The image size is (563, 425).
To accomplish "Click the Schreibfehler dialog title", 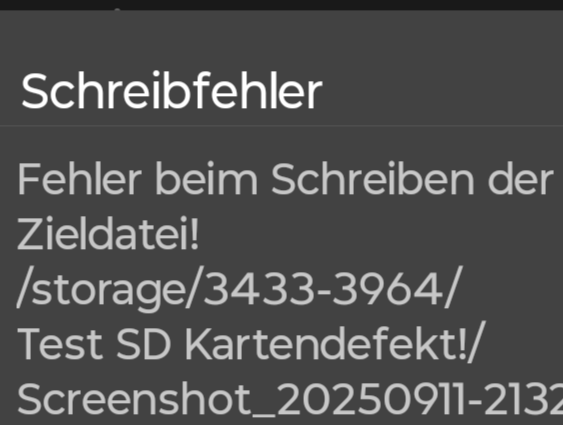I will point(172,91).
